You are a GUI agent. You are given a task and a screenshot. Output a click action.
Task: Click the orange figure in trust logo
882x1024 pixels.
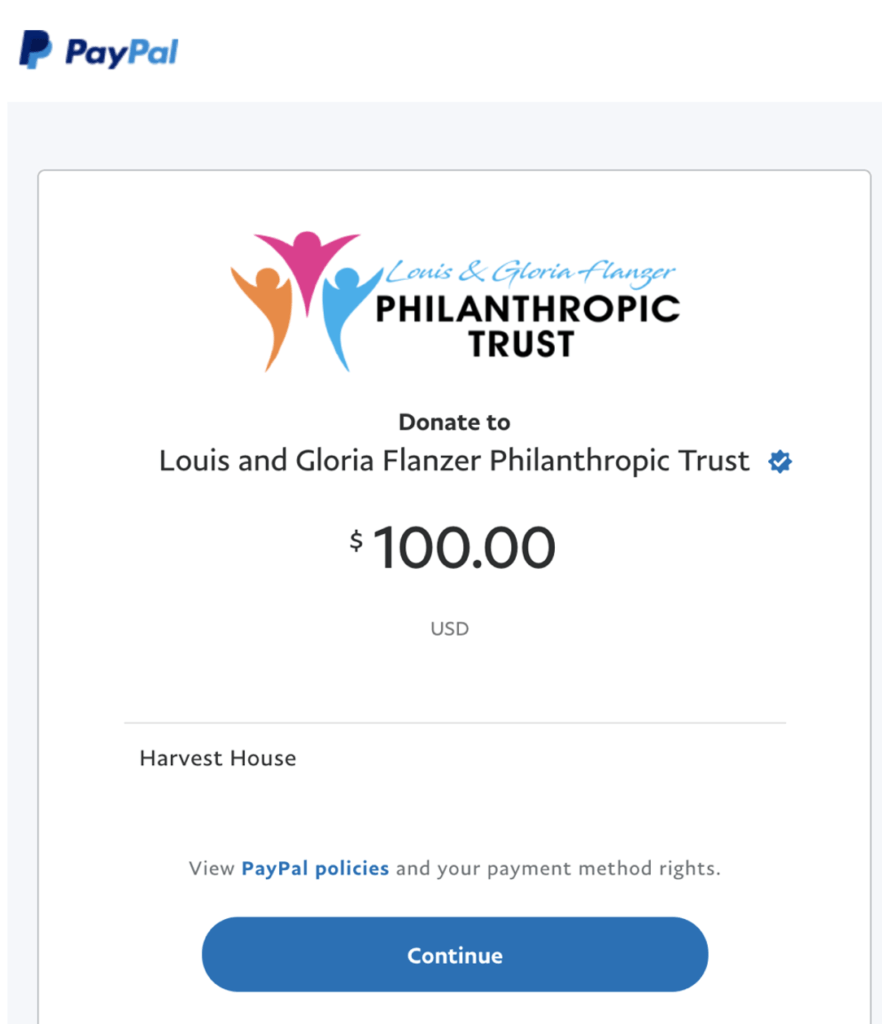(x=265, y=310)
